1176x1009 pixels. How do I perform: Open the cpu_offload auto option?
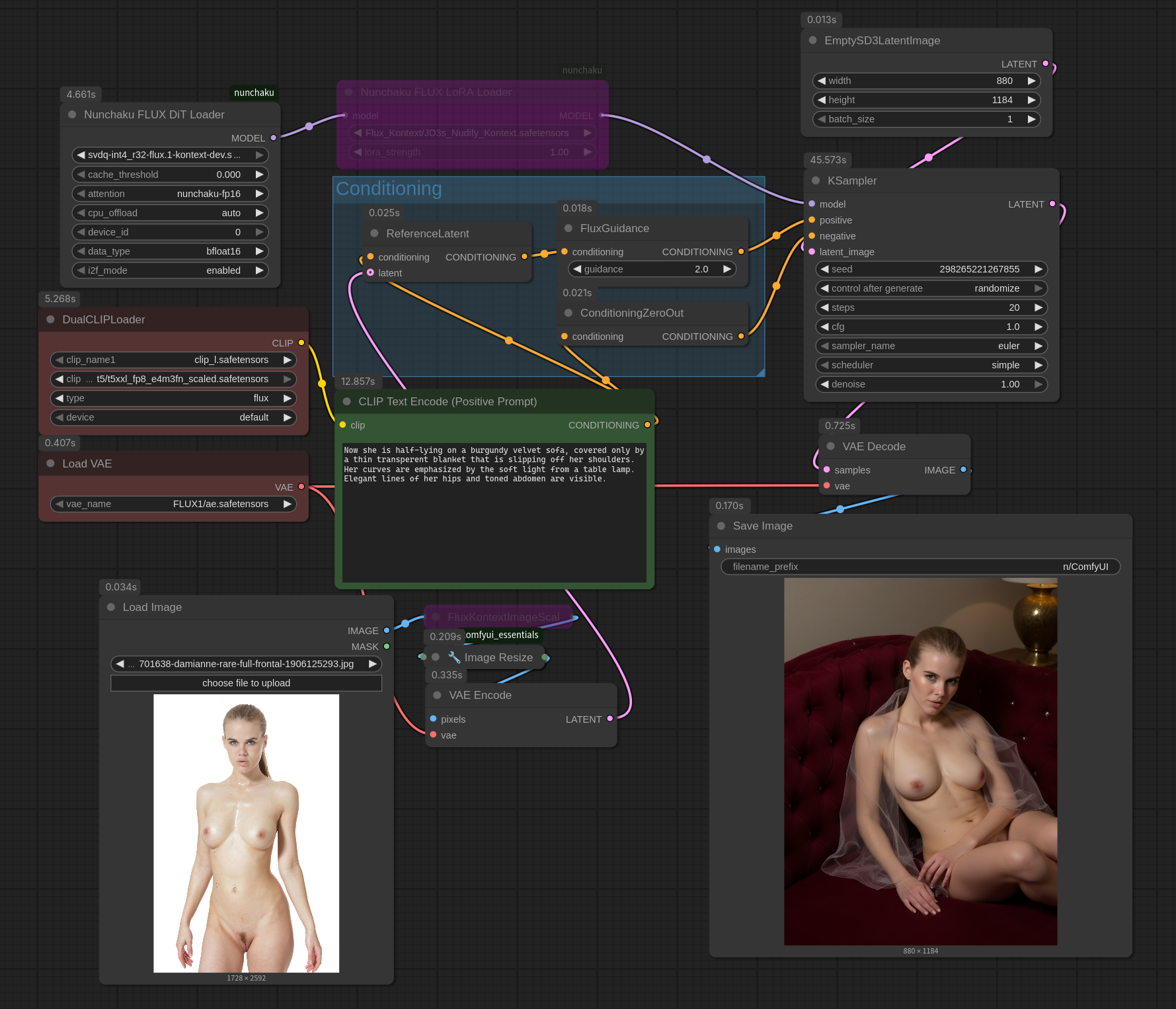(170, 213)
